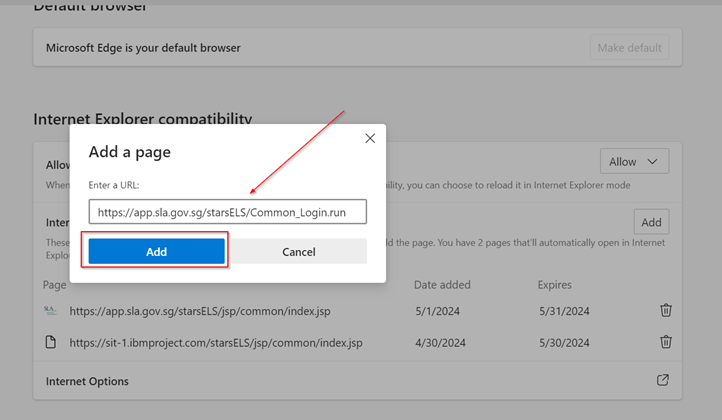The width and height of the screenshot is (722, 420).
Task: Click the expiry date 5/31/2024
Action: pos(564,311)
